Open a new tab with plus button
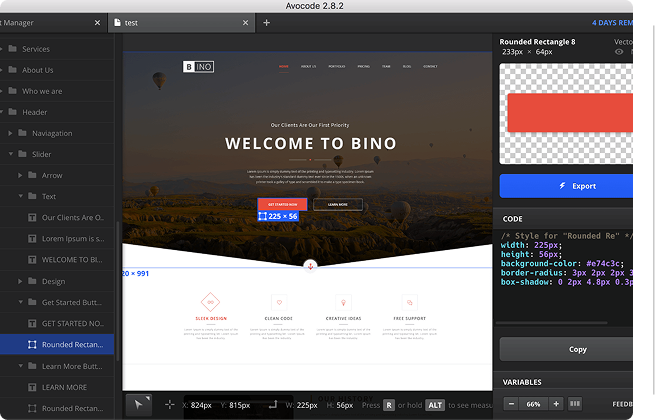Image resolution: width=655 pixels, height=420 pixels. (x=267, y=23)
